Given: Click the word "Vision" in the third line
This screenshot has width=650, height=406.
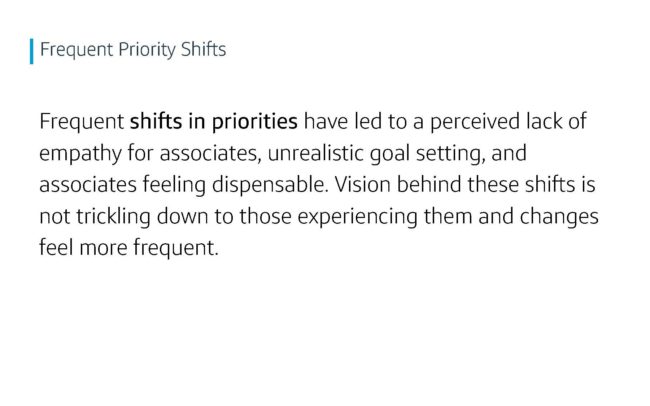Looking at the screenshot, I should pyautogui.click(x=362, y=185).
